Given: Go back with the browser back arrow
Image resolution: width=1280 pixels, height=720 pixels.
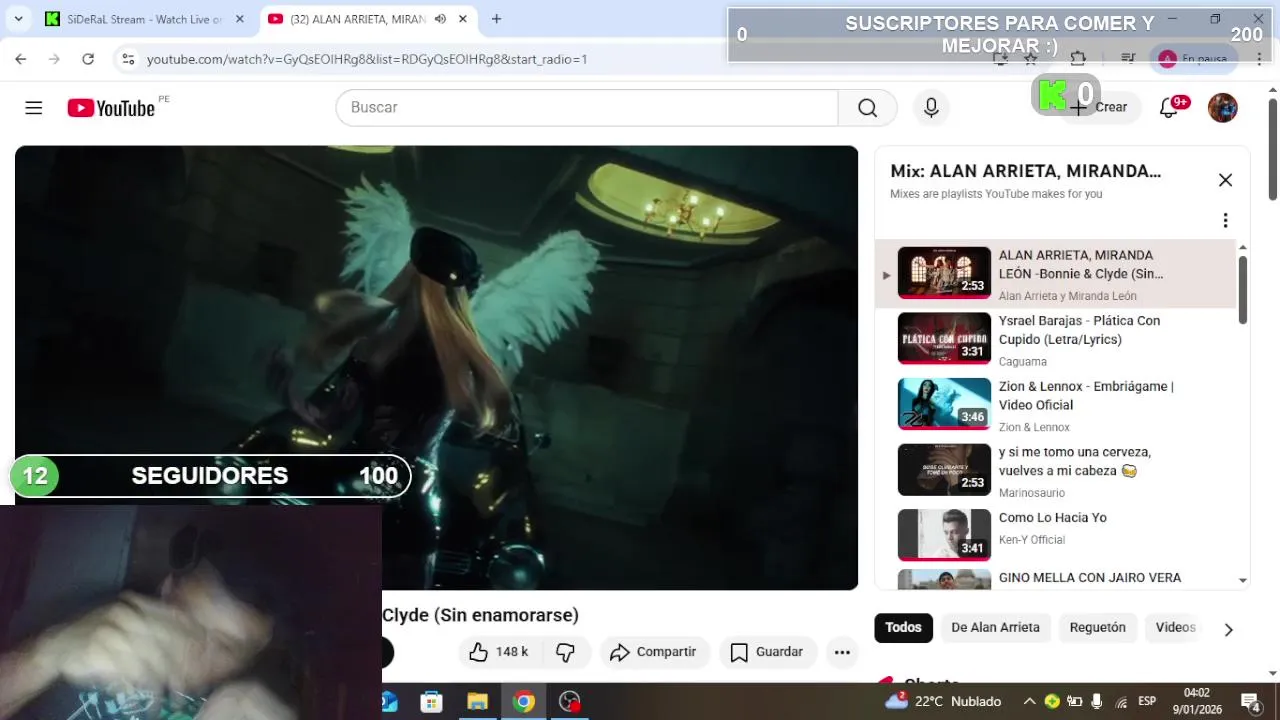Looking at the screenshot, I should (21, 59).
